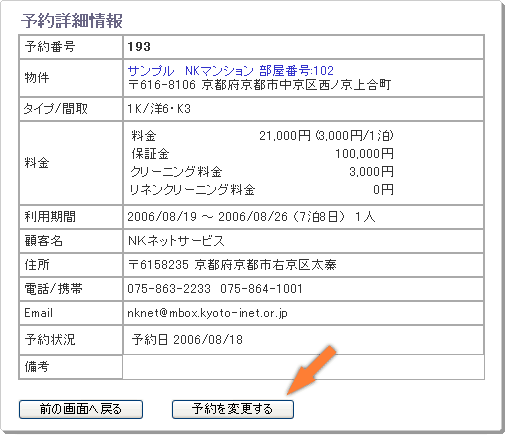This screenshot has width=505, height=435.
Task: Select the Email row label
Action: 38,313
